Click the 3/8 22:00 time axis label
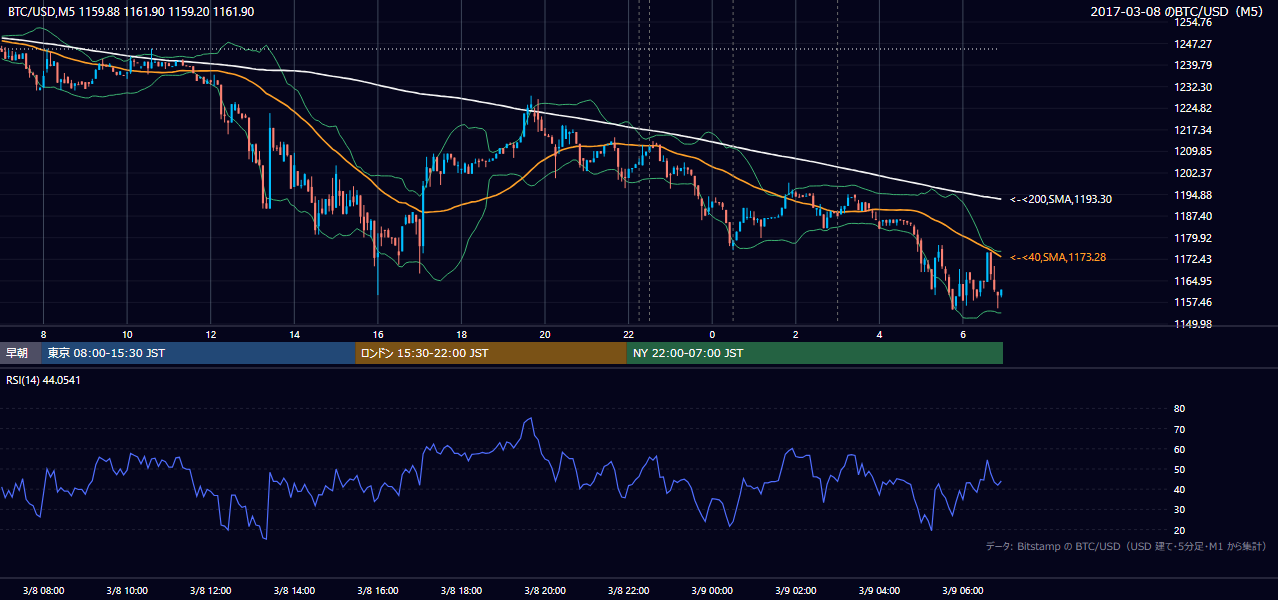 pyautogui.click(x=628, y=590)
